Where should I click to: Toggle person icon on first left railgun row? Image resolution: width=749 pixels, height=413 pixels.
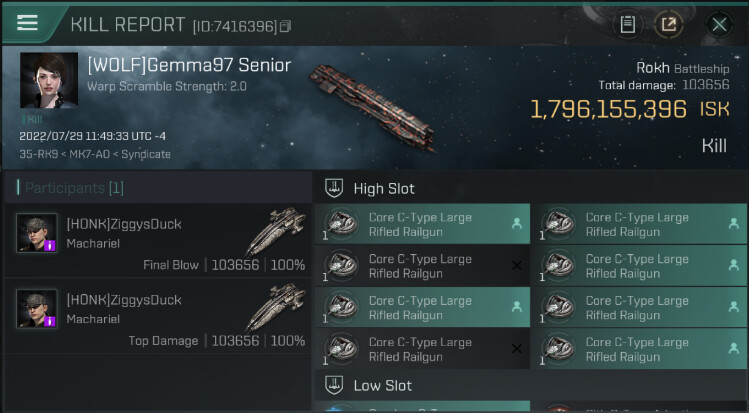[x=516, y=224]
